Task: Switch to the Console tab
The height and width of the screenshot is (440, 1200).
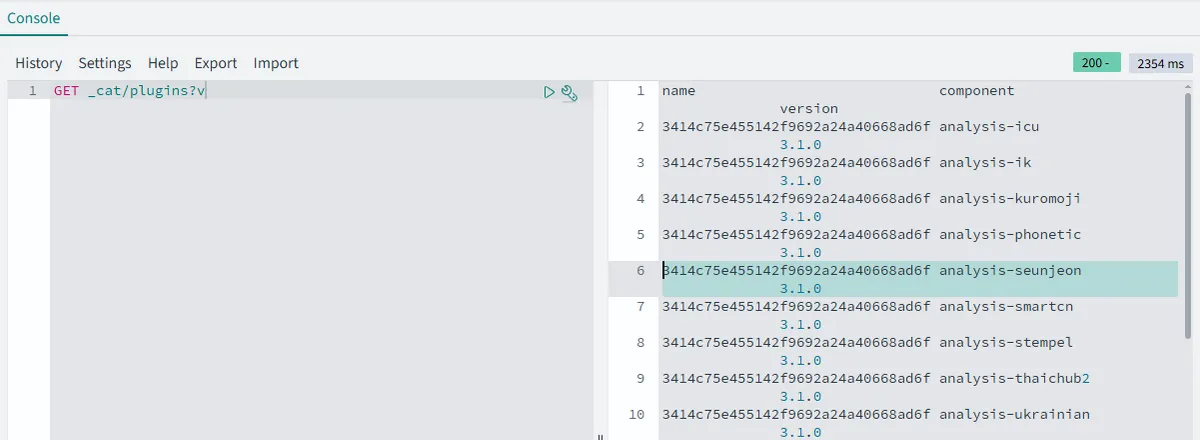Action: pyautogui.click(x=33, y=18)
